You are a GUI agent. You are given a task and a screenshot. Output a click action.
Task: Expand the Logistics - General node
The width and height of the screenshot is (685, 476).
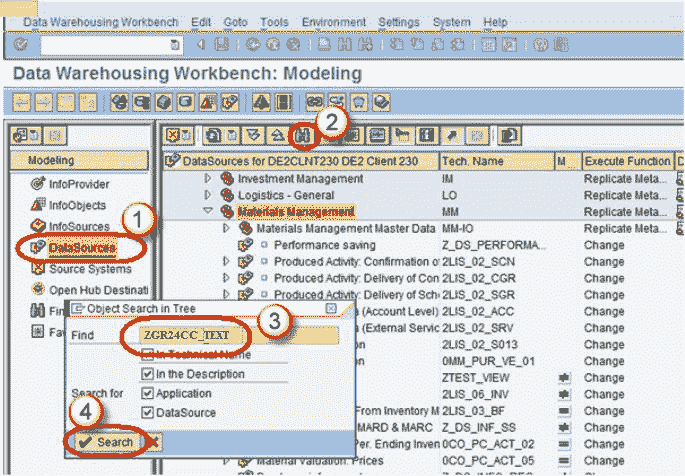pyautogui.click(x=208, y=195)
